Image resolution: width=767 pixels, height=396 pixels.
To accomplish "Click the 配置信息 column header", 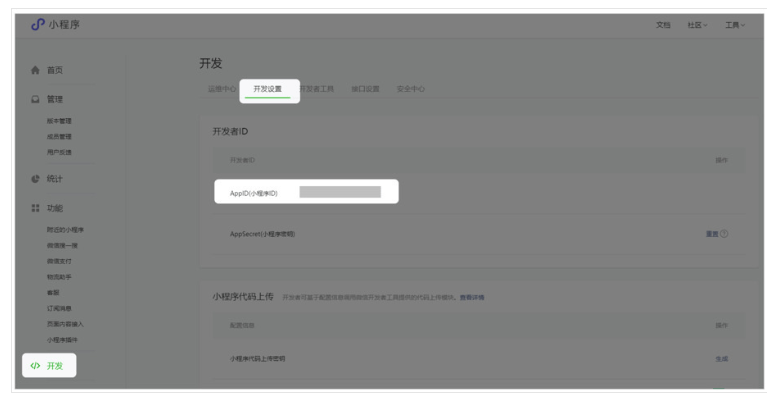I will pos(242,325).
